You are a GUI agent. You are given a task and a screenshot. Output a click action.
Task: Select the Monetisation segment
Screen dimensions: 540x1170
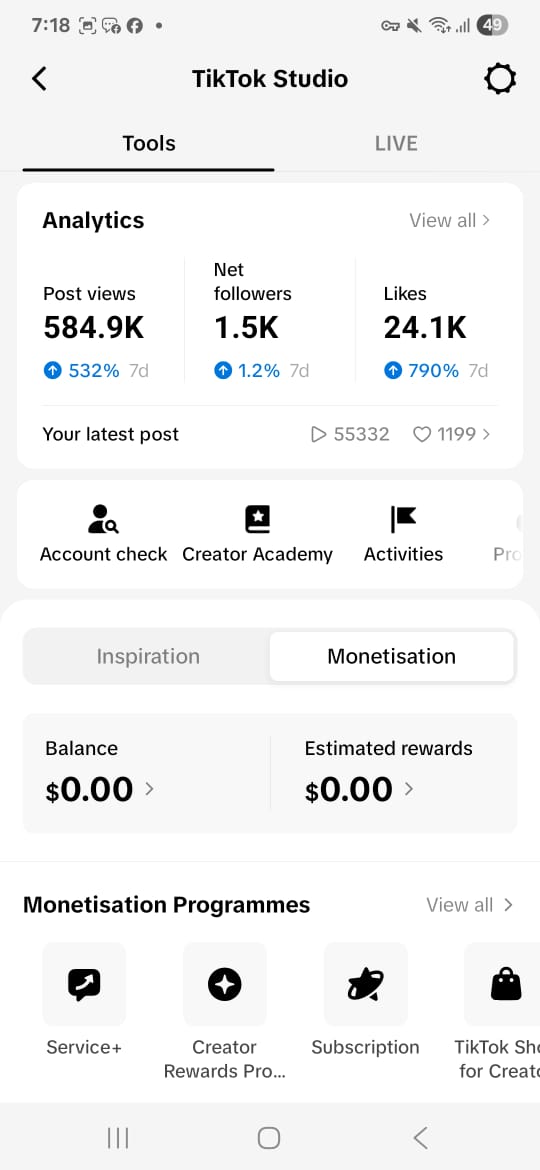pyautogui.click(x=392, y=657)
